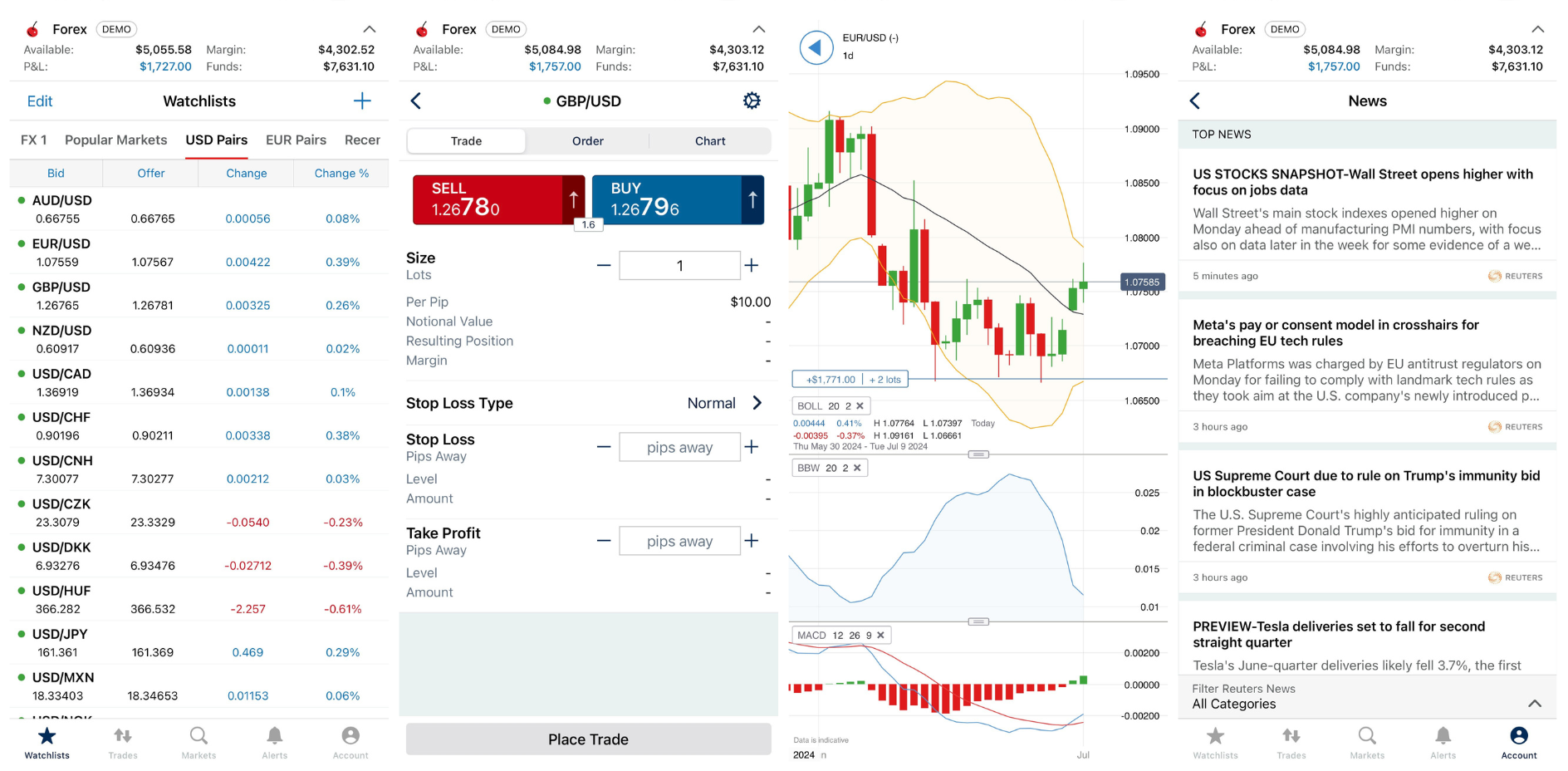Viewport: 1568px width, 771px height.
Task: Open the USD/HUF watchlist row
Action: (199, 600)
